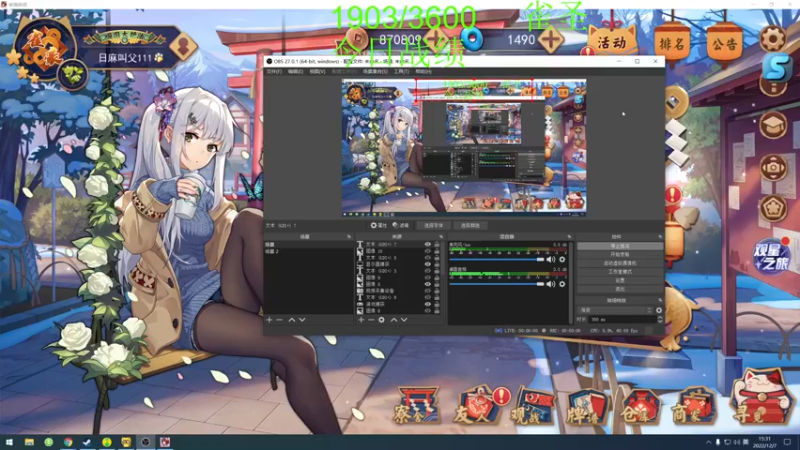
Task: Add a source with plus icon
Action: [x=361, y=320]
